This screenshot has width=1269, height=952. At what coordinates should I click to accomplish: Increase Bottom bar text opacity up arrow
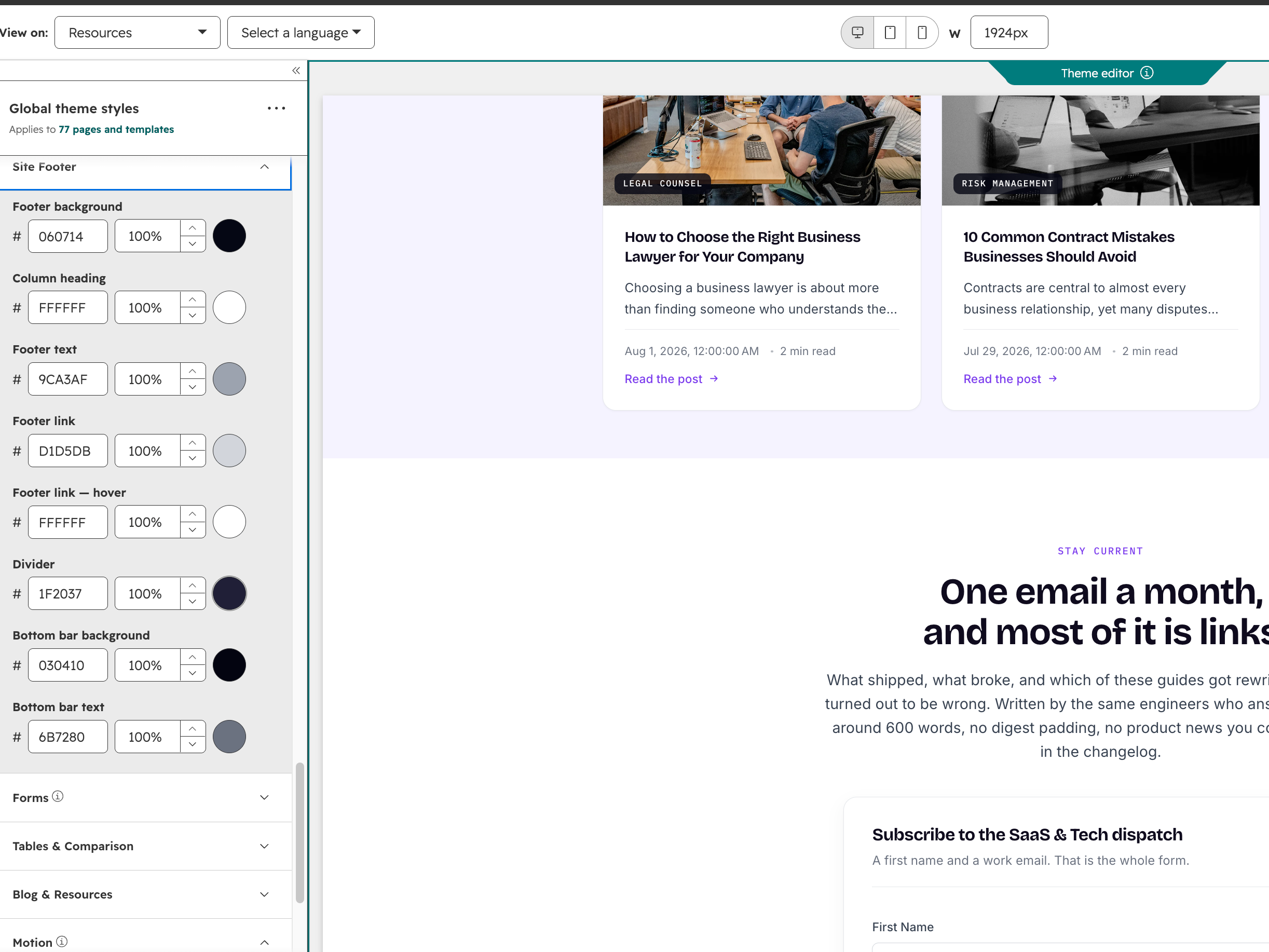coord(193,729)
